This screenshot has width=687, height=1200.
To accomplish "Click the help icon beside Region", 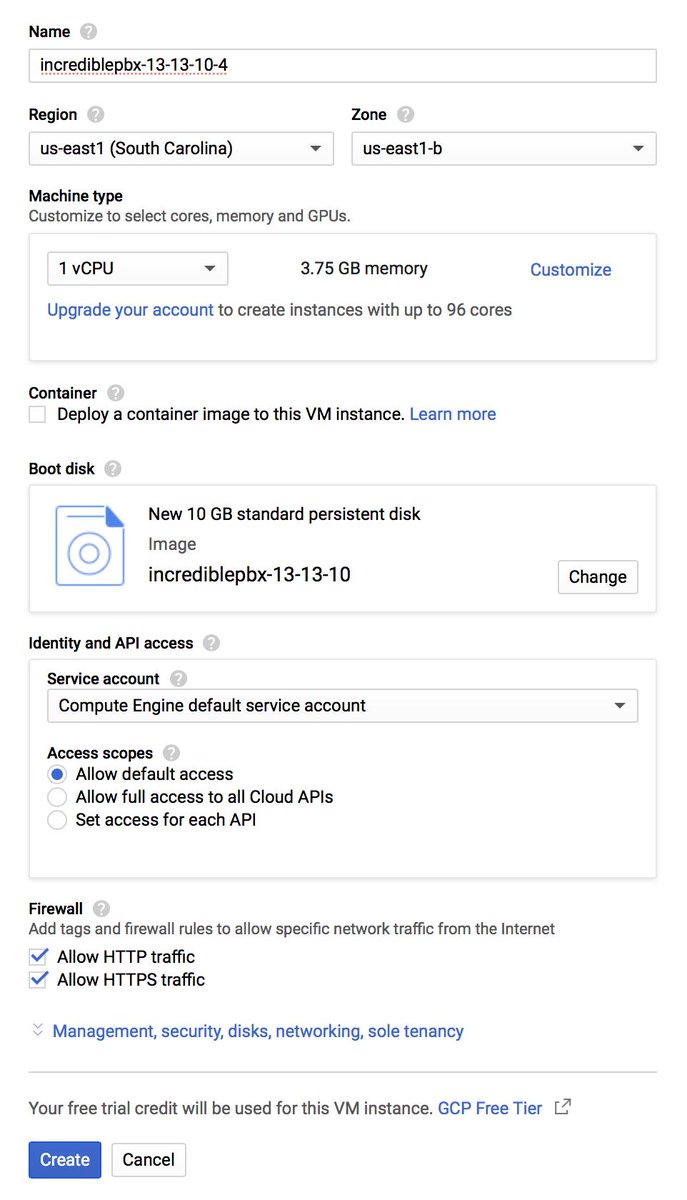I will point(96,114).
